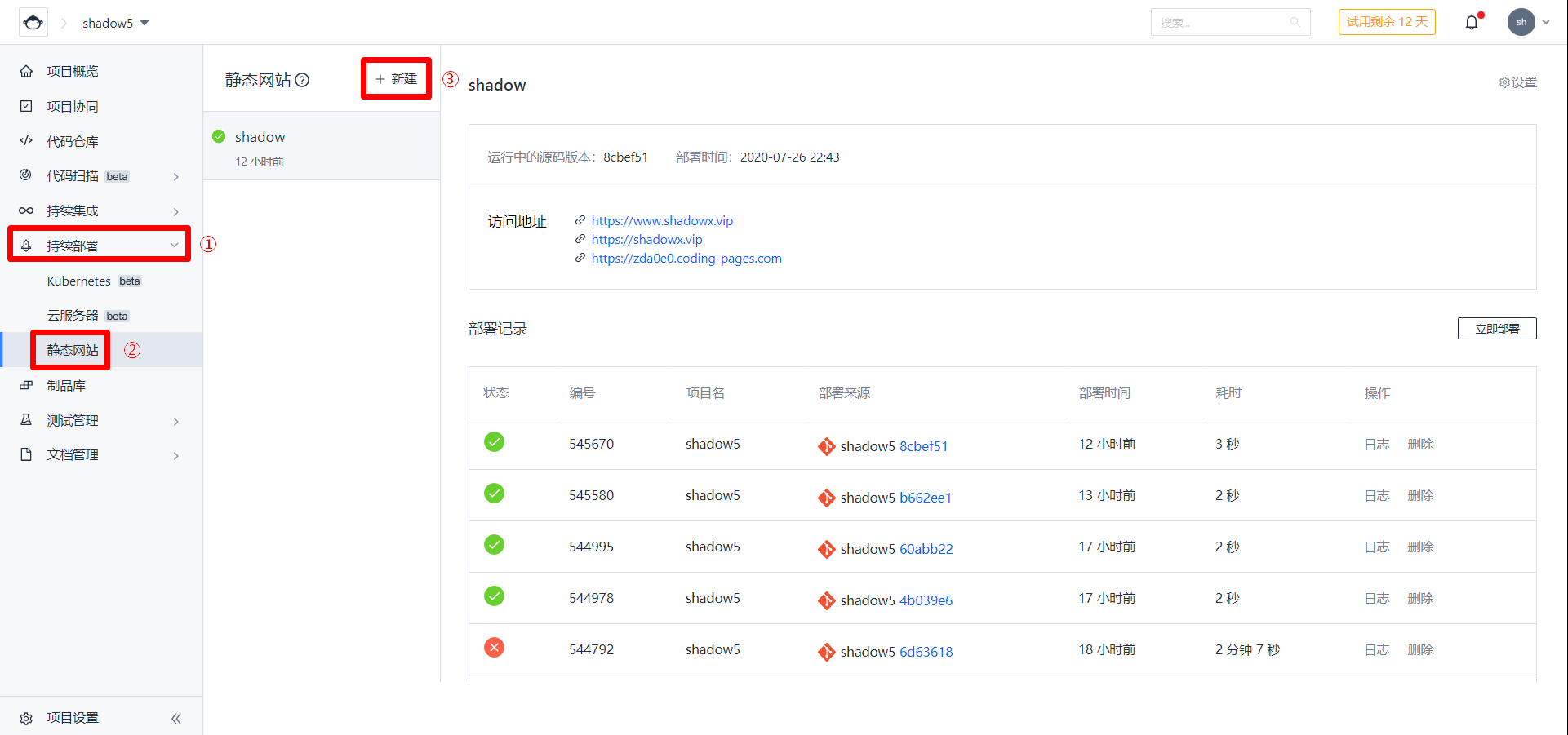Click success status icon for deployment 544978
This screenshot has width=1568, height=735.
pyautogui.click(x=494, y=596)
